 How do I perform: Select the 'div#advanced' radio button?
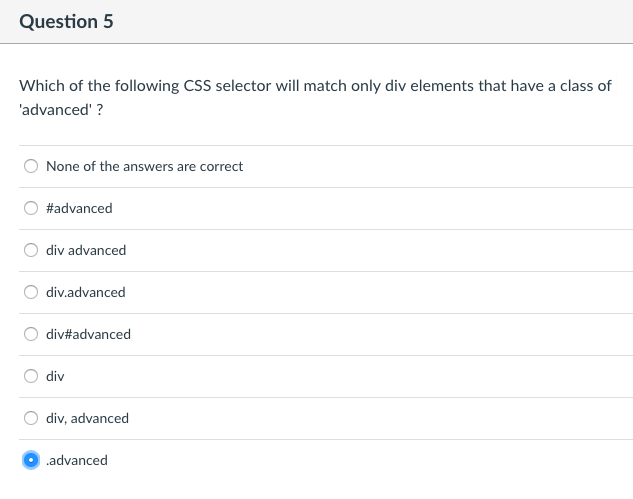pos(32,334)
